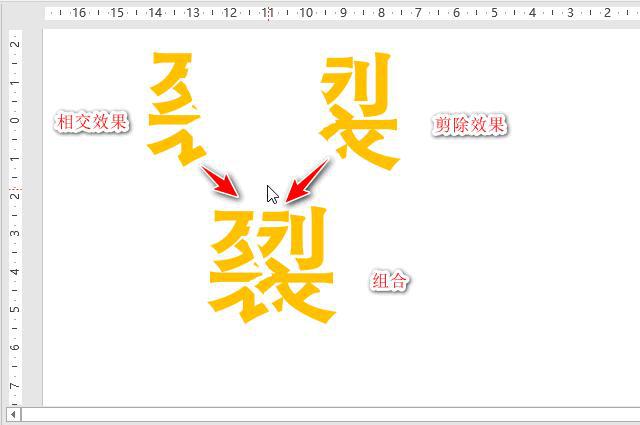
Task: Click the 0 mark on vertical ruler
Action: click(14, 120)
